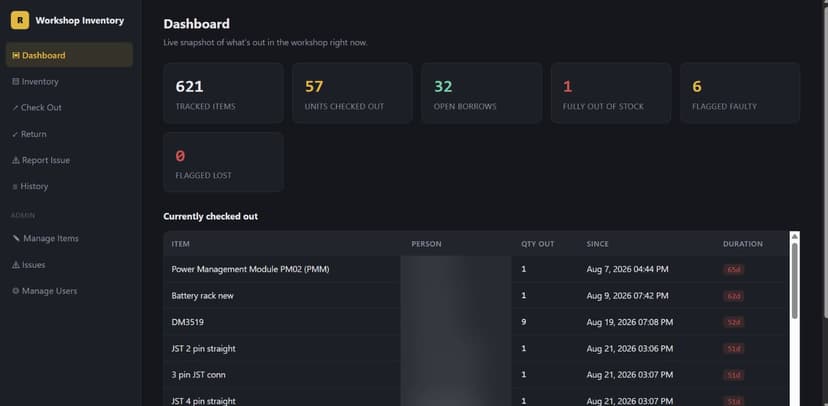828x406 pixels.
Task: Click the 52d duration badge
Action: tap(733, 323)
